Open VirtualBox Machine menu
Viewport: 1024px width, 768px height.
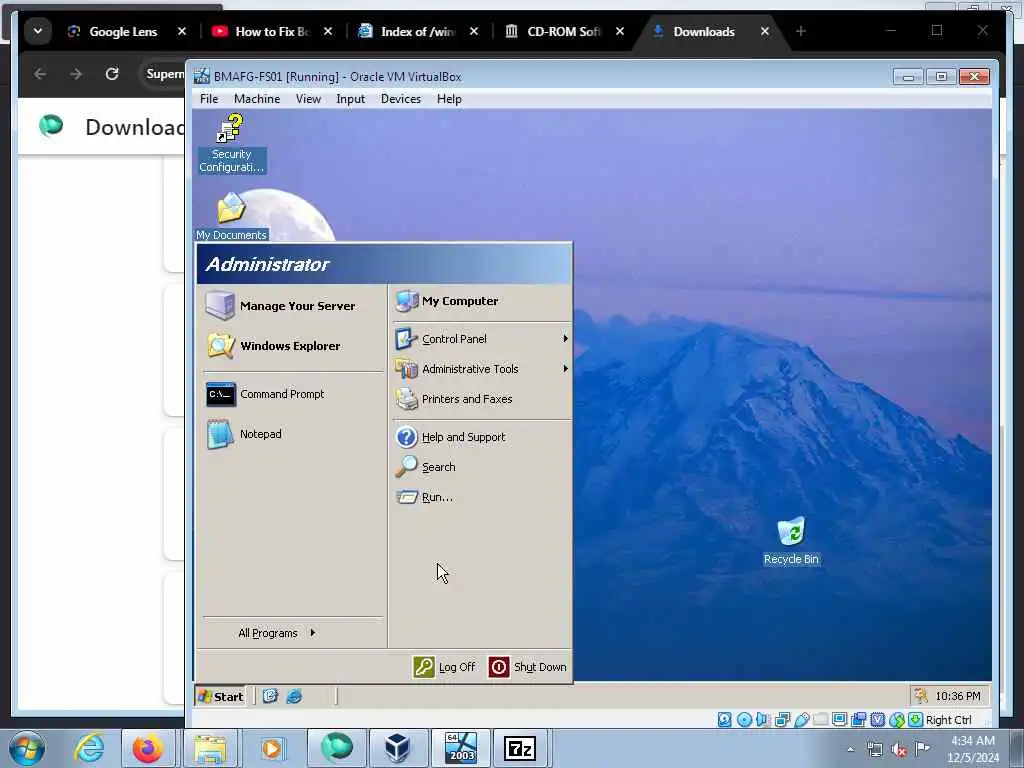(257, 99)
